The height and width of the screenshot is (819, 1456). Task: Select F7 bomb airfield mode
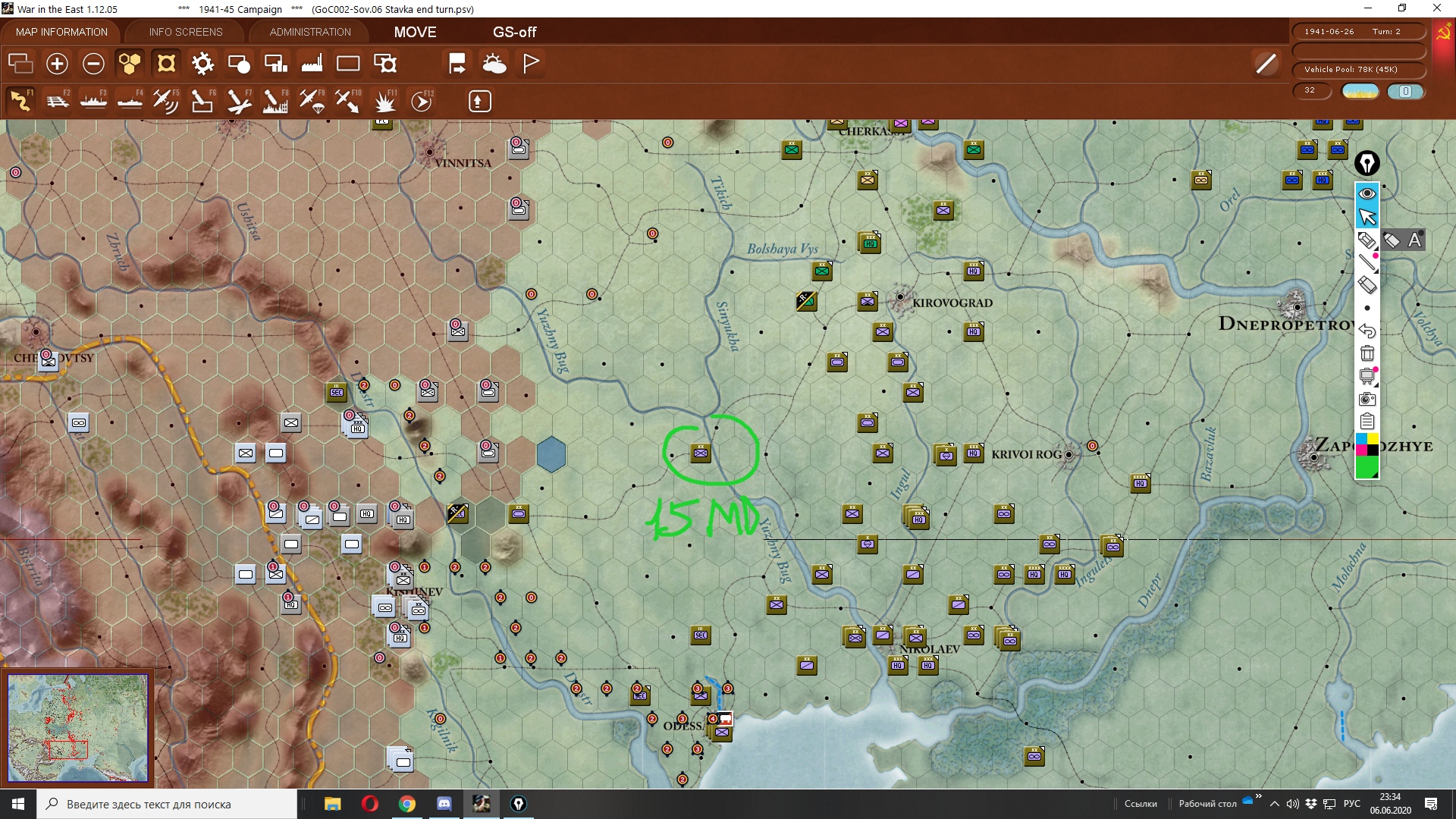click(239, 101)
